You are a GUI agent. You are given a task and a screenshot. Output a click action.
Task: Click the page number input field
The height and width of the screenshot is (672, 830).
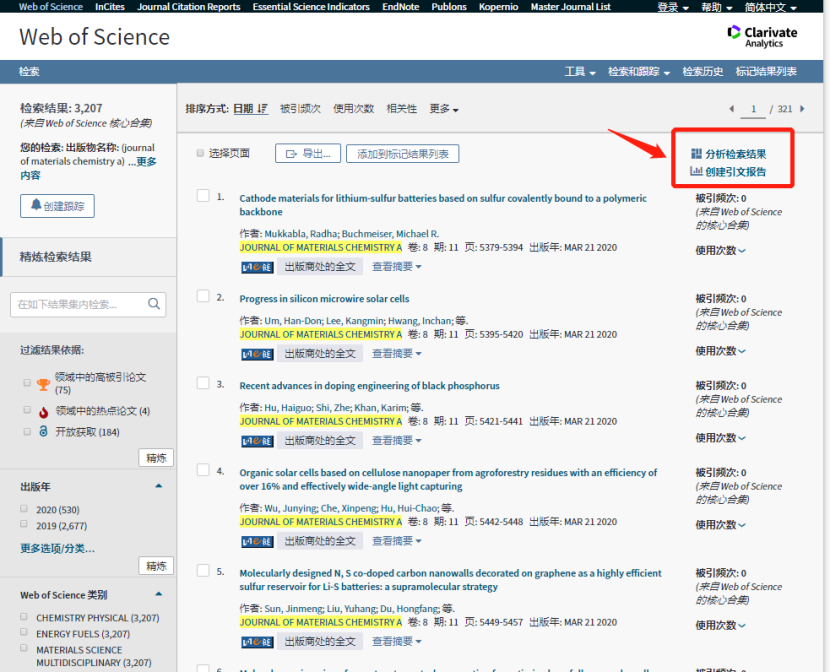(753, 109)
